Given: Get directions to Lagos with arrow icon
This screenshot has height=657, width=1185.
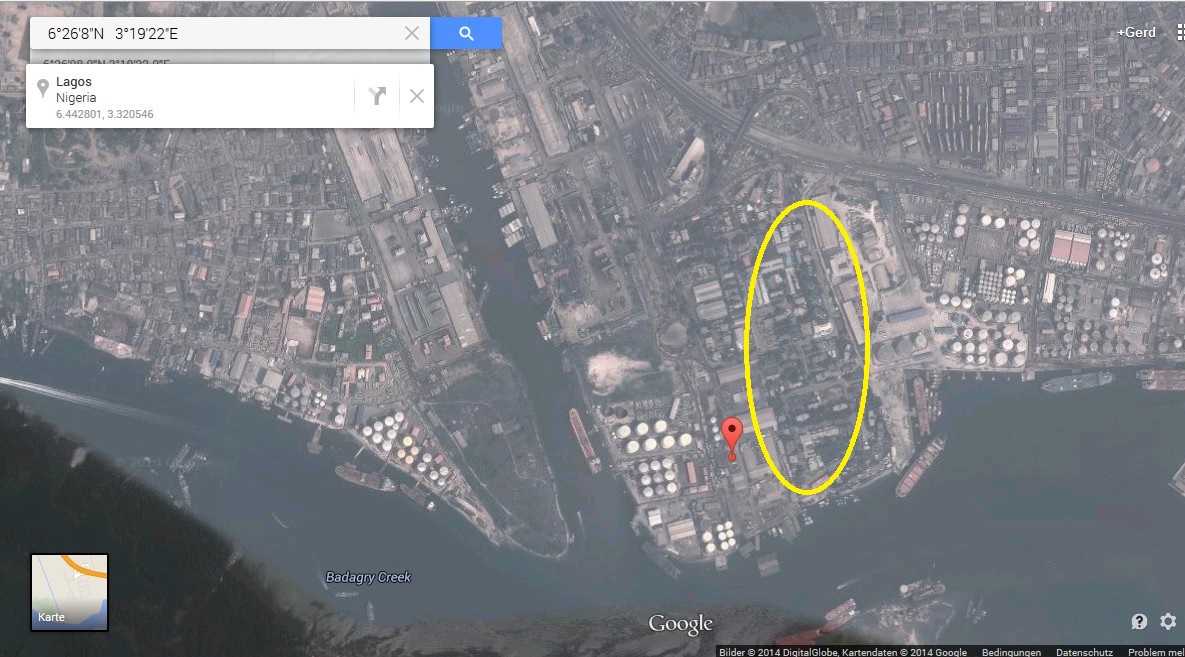Looking at the screenshot, I should [377, 96].
